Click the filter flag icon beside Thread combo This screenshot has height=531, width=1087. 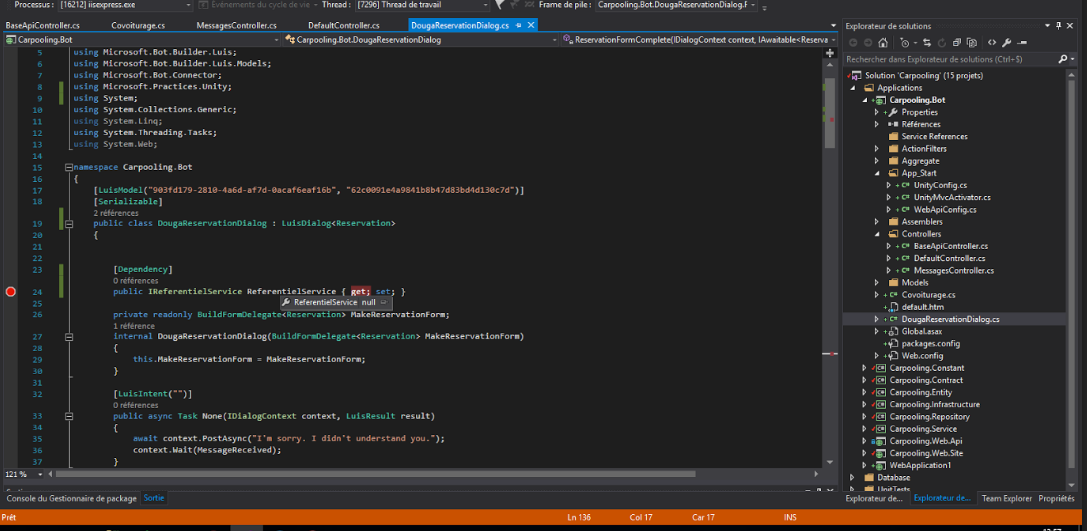click(x=499, y=5)
